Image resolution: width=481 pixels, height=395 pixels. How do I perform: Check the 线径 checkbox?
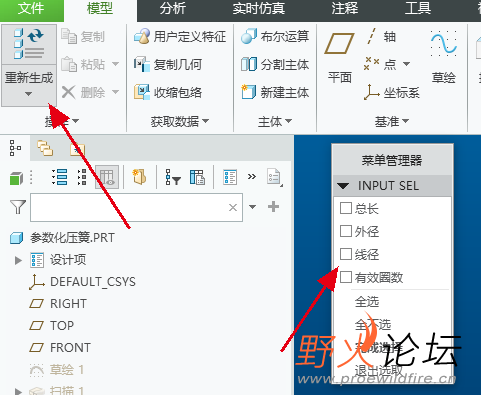346,254
